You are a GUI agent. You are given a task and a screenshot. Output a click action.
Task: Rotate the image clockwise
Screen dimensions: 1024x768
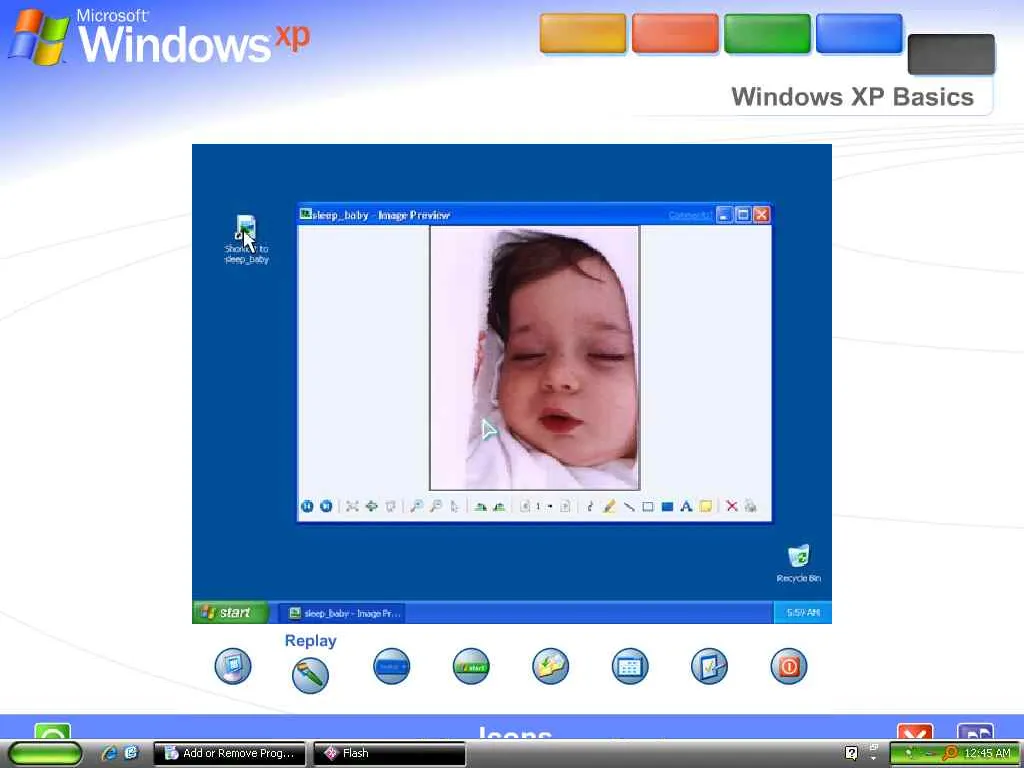tap(480, 506)
